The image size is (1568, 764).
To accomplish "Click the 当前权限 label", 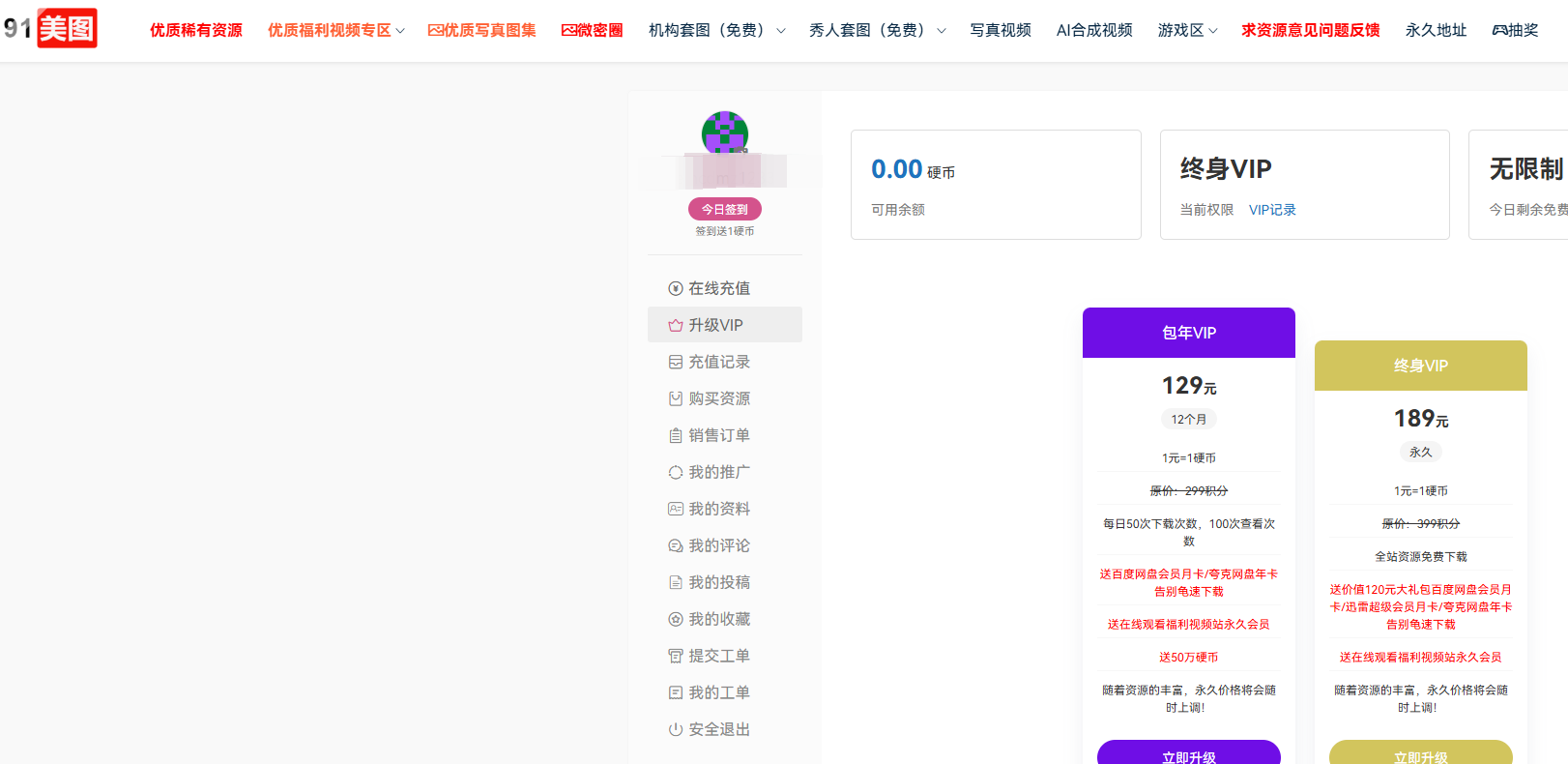I will [1206, 210].
